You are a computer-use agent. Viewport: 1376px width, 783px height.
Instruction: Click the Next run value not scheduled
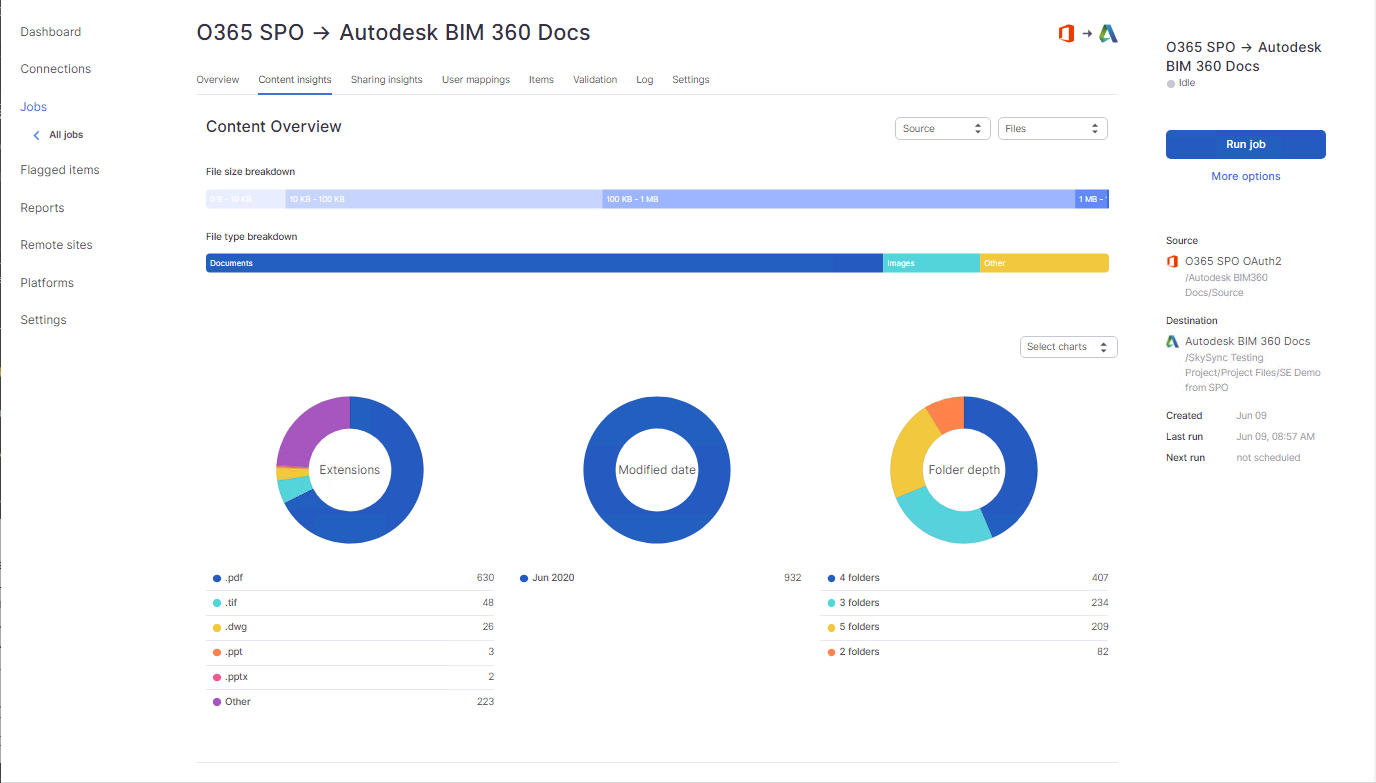tap(1268, 458)
